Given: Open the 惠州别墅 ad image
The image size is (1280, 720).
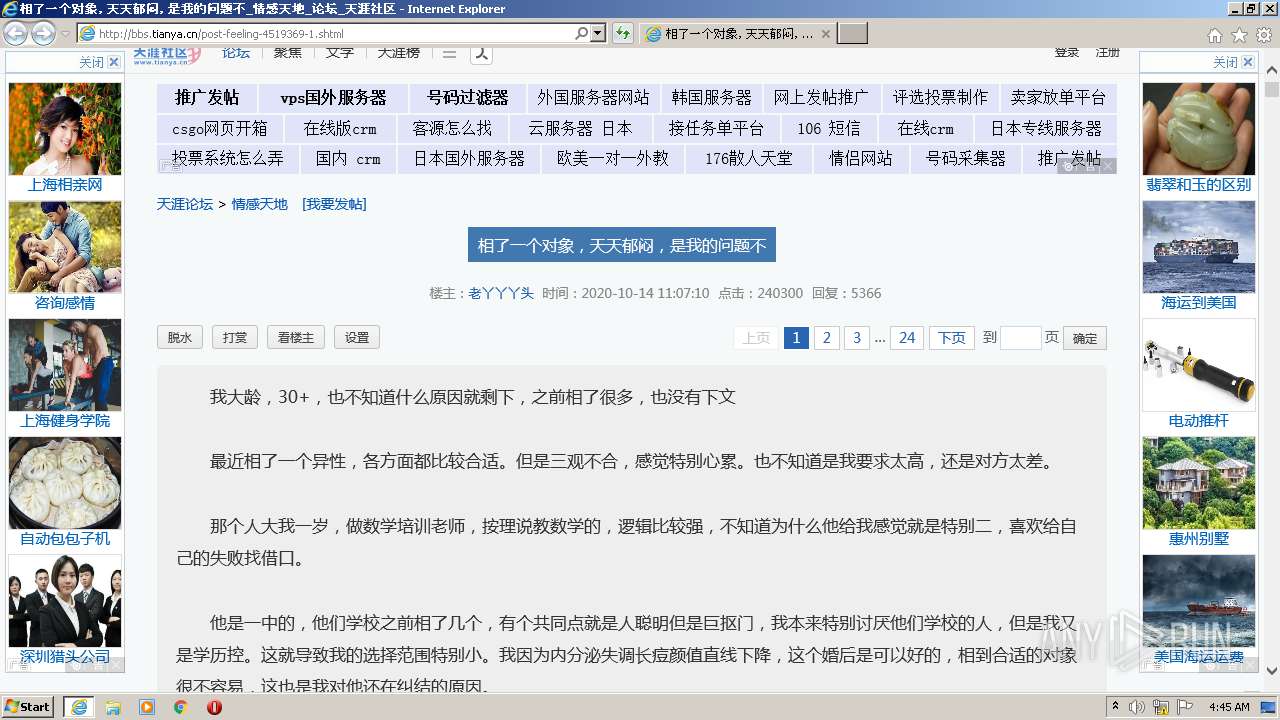Looking at the screenshot, I should pos(1199,483).
